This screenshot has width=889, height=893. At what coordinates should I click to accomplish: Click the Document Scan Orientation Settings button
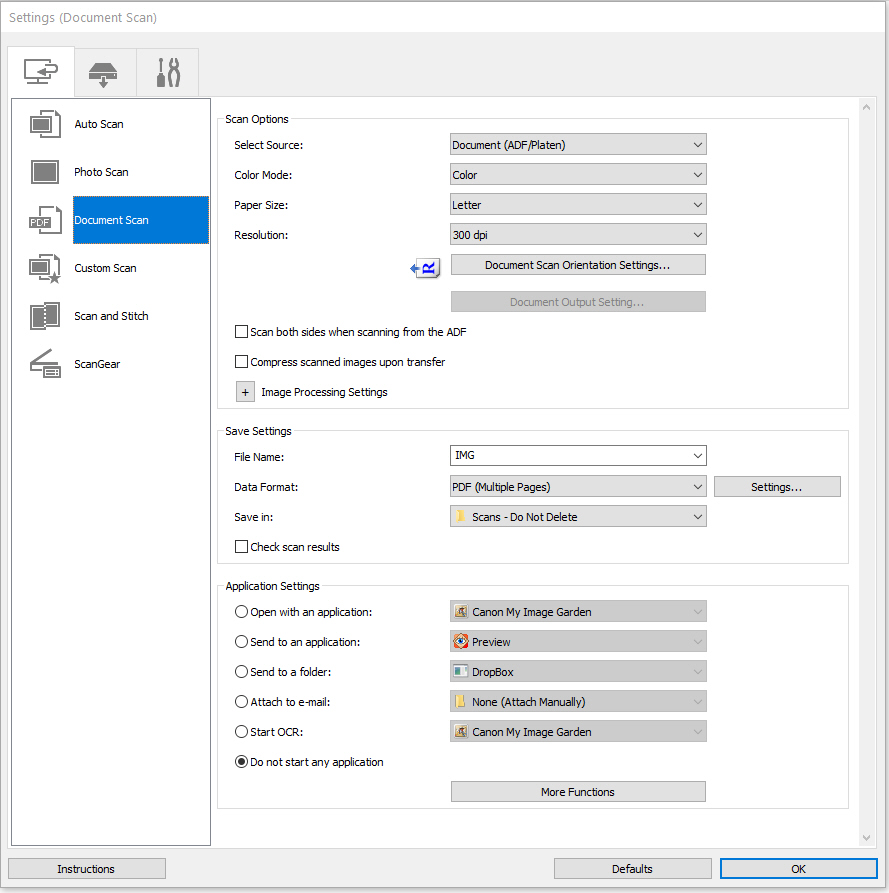tap(578, 265)
